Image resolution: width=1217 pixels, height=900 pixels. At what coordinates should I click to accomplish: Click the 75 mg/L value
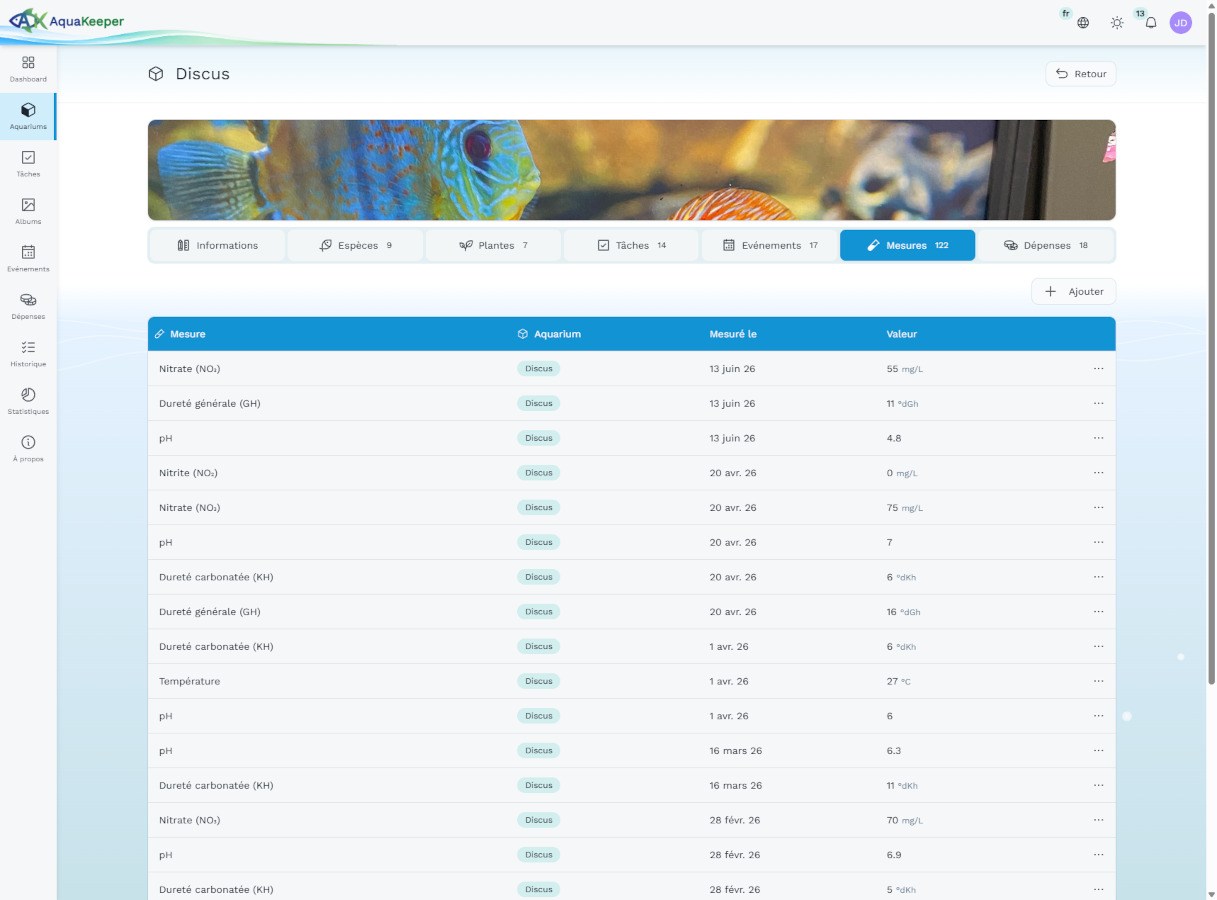click(x=904, y=508)
